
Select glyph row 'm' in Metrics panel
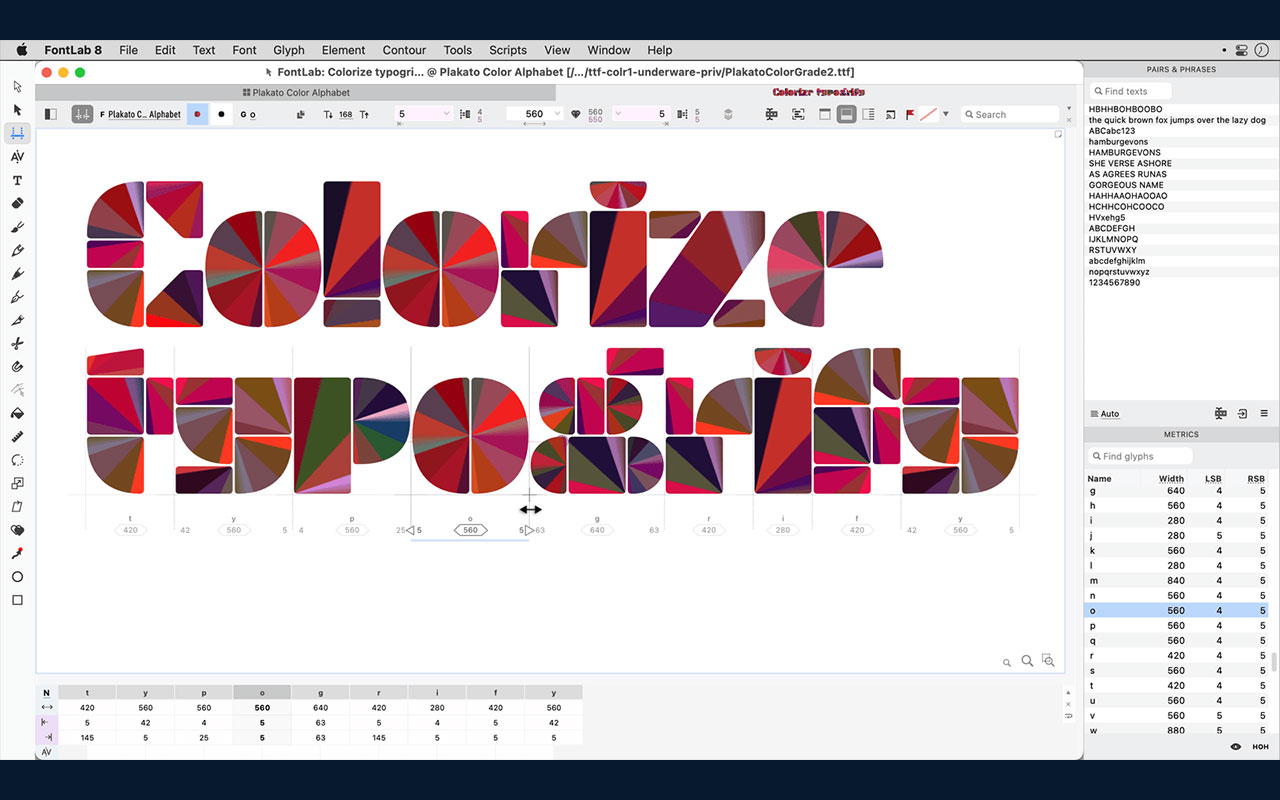coord(1177,580)
